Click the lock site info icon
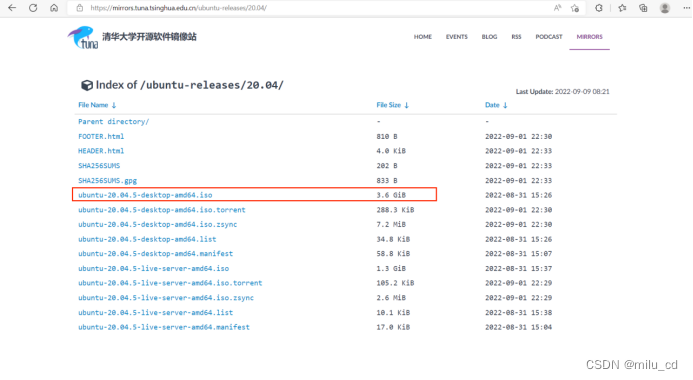This screenshot has width=693, height=380. click(x=80, y=8)
